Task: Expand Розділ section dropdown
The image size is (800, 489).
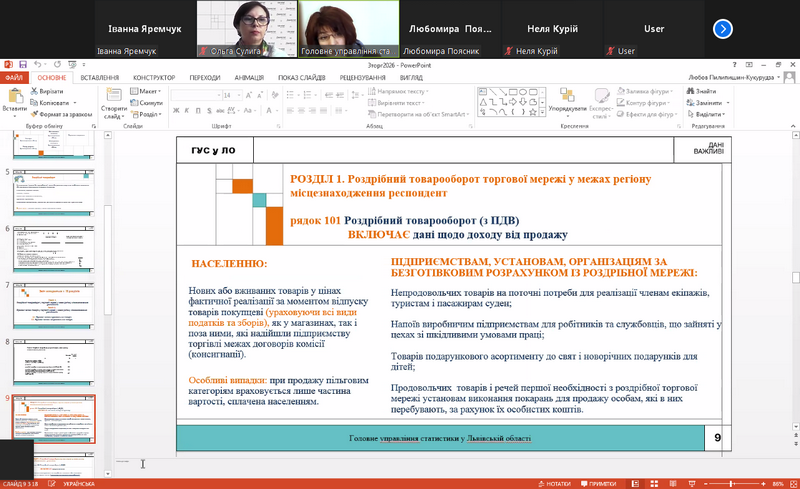Action: click(x=146, y=114)
